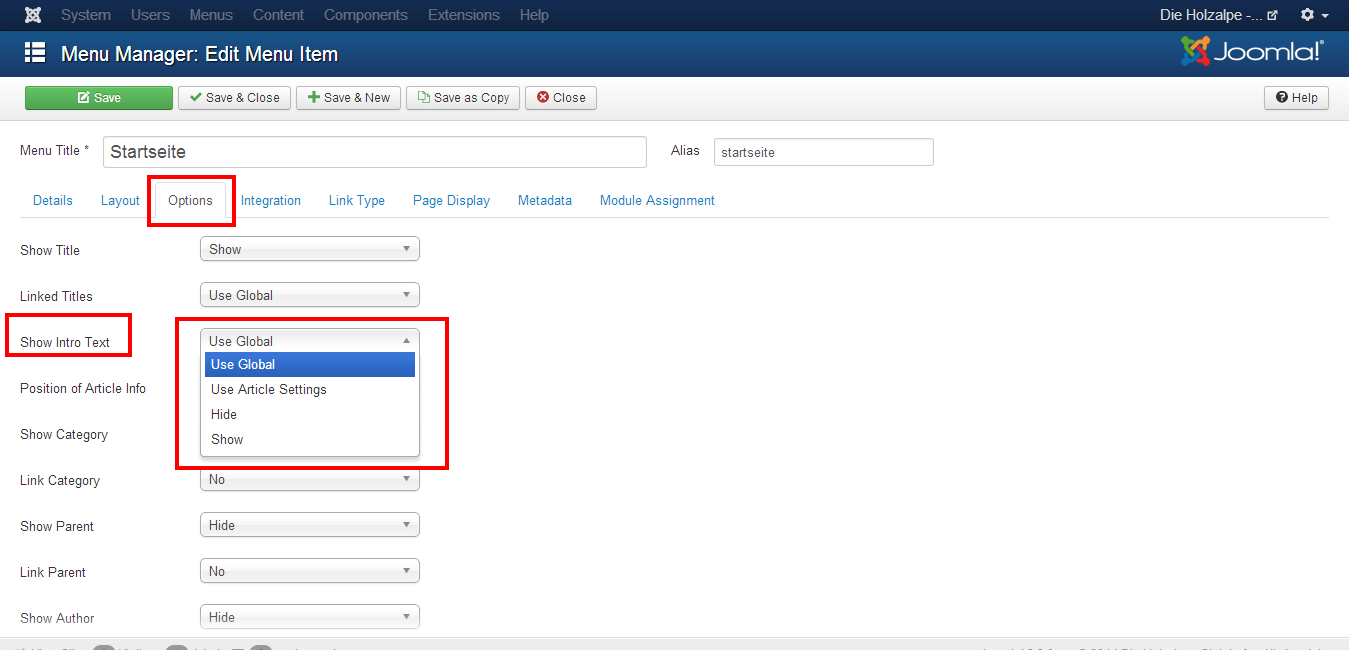Open the Help menu in top bar
This screenshot has height=650, width=1349.
(534, 15)
